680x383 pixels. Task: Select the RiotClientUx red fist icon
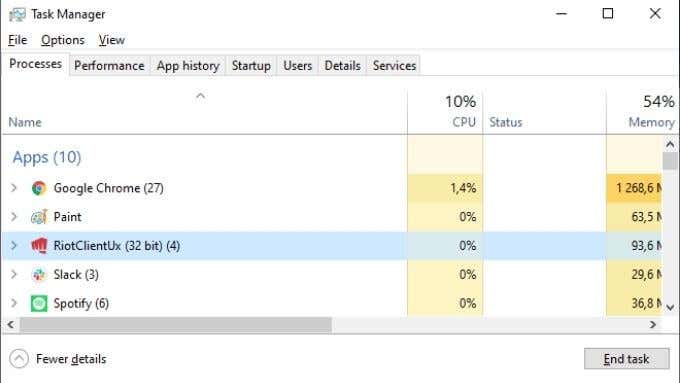(x=39, y=246)
